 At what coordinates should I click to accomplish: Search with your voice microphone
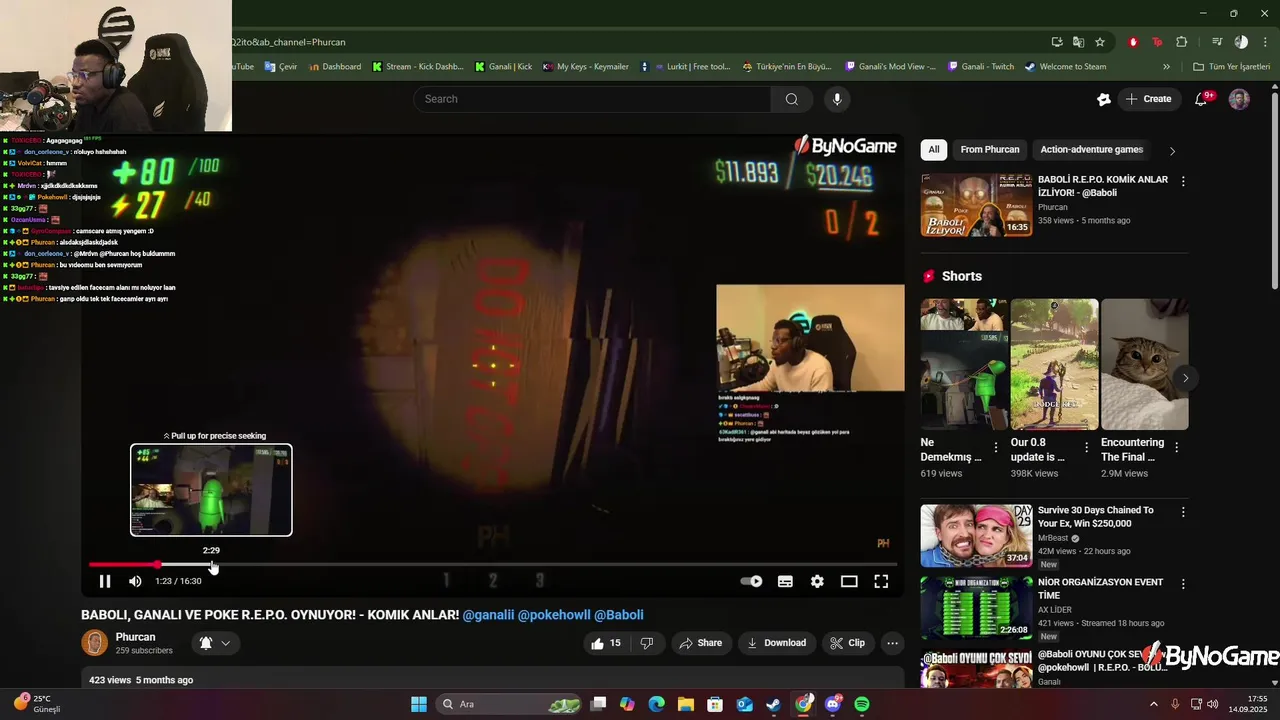(837, 99)
